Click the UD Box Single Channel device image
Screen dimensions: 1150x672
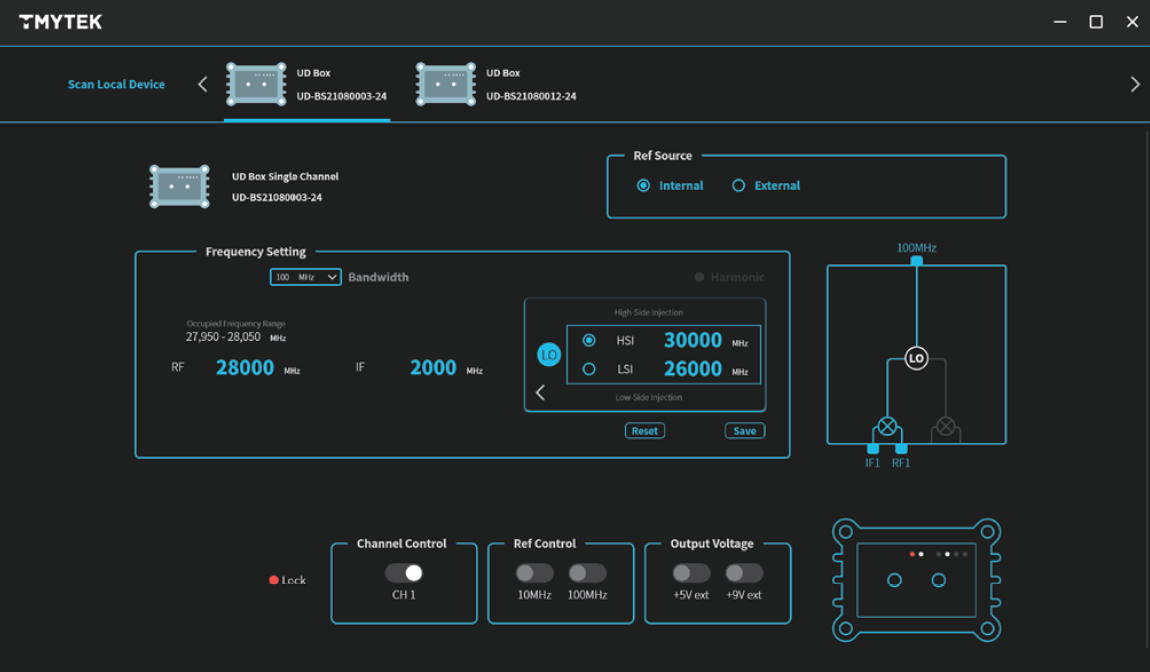(180, 186)
